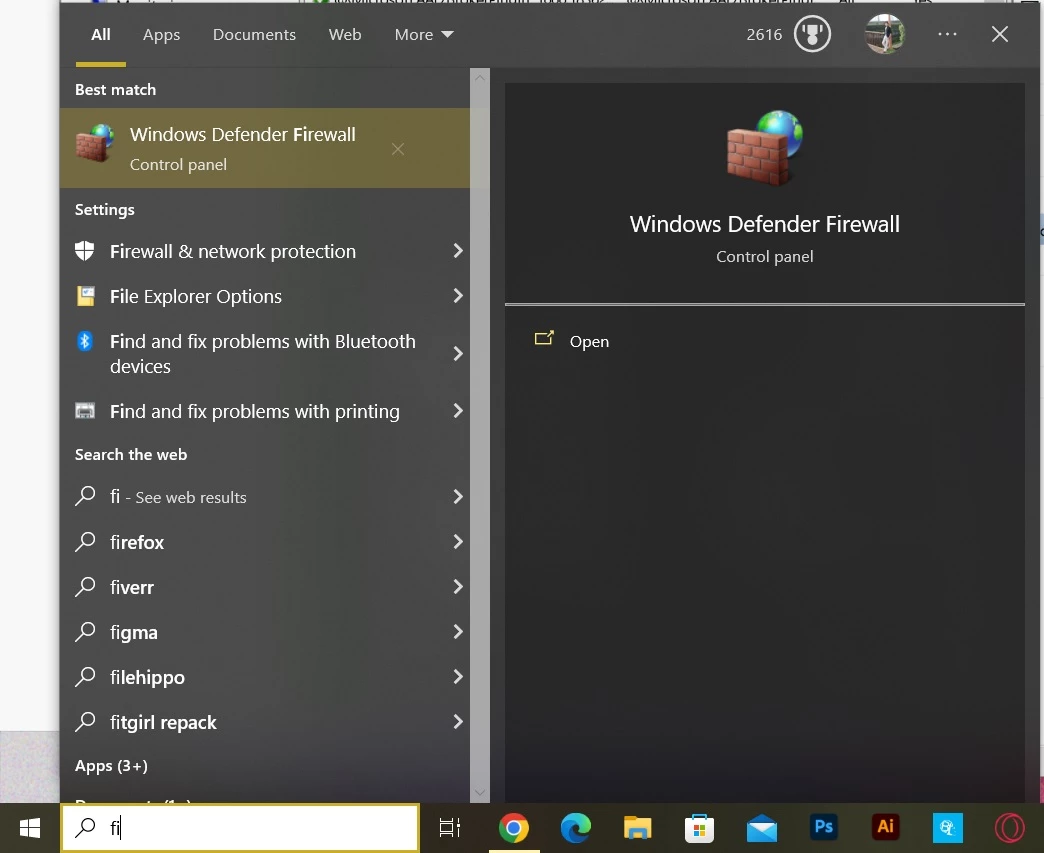Expand figma suggestion chevron
This screenshot has height=853, width=1044.
[458, 631]
